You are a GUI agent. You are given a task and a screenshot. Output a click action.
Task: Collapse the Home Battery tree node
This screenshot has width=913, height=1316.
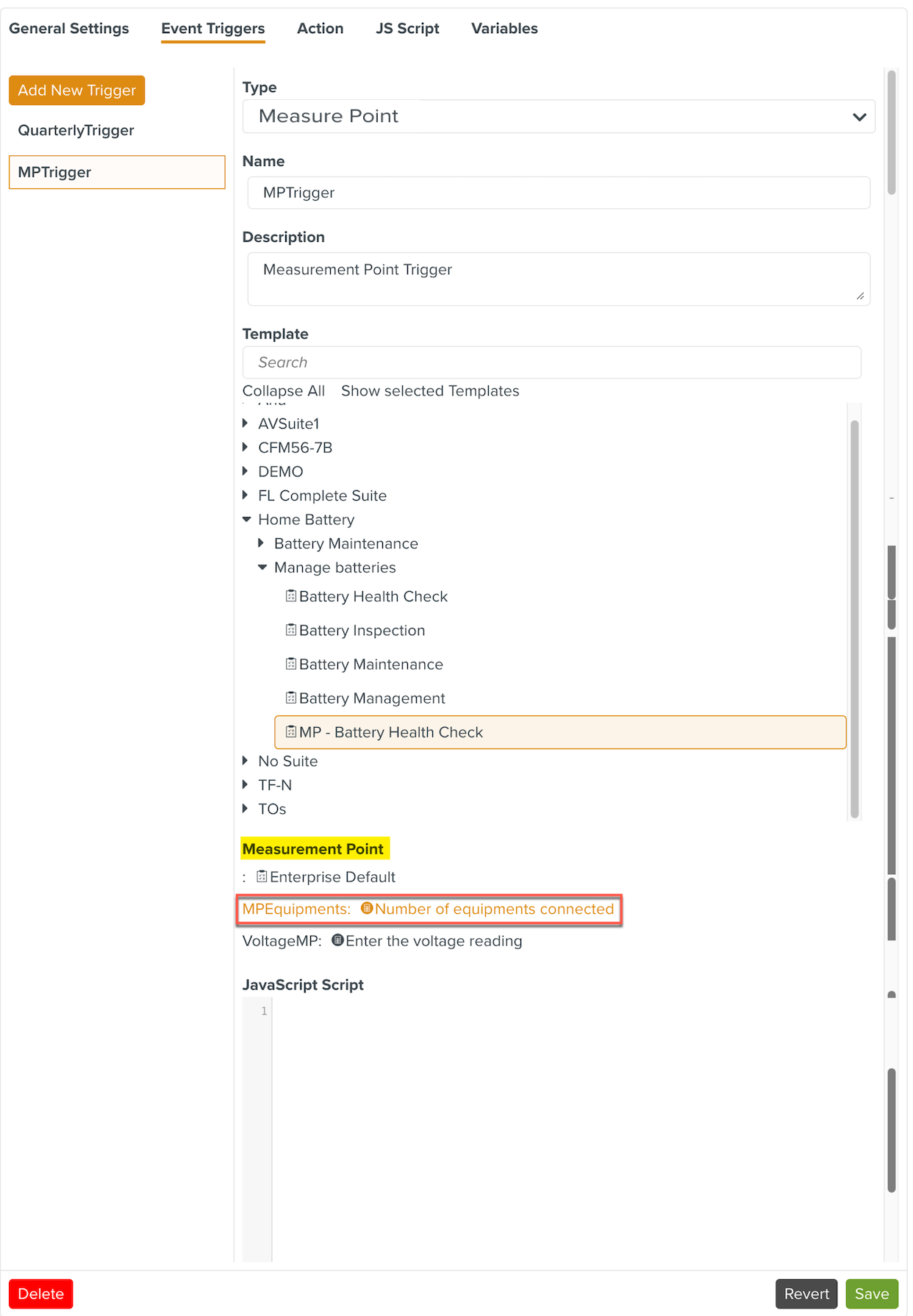click(247, 520)
